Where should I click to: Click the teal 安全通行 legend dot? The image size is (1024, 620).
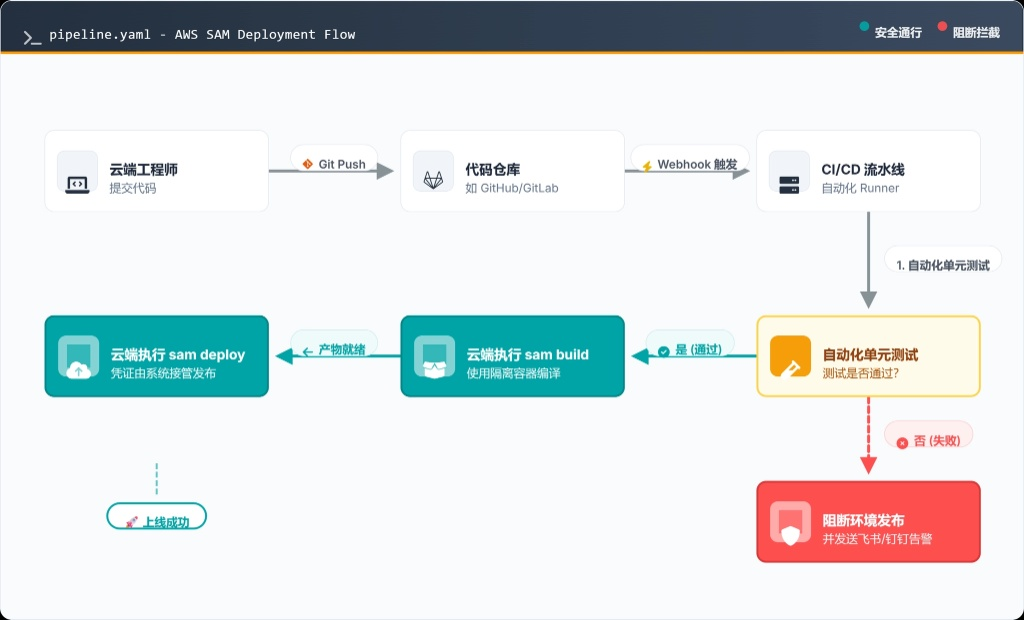(864, 27)
